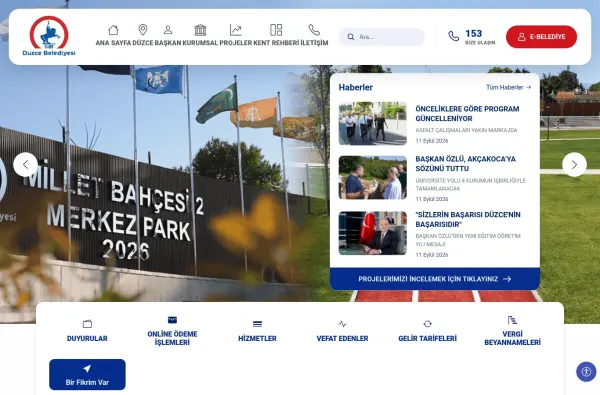Click the mayor with flag news thumbnail
This screenshot has height=395, width=600.
tap(372, 233)
